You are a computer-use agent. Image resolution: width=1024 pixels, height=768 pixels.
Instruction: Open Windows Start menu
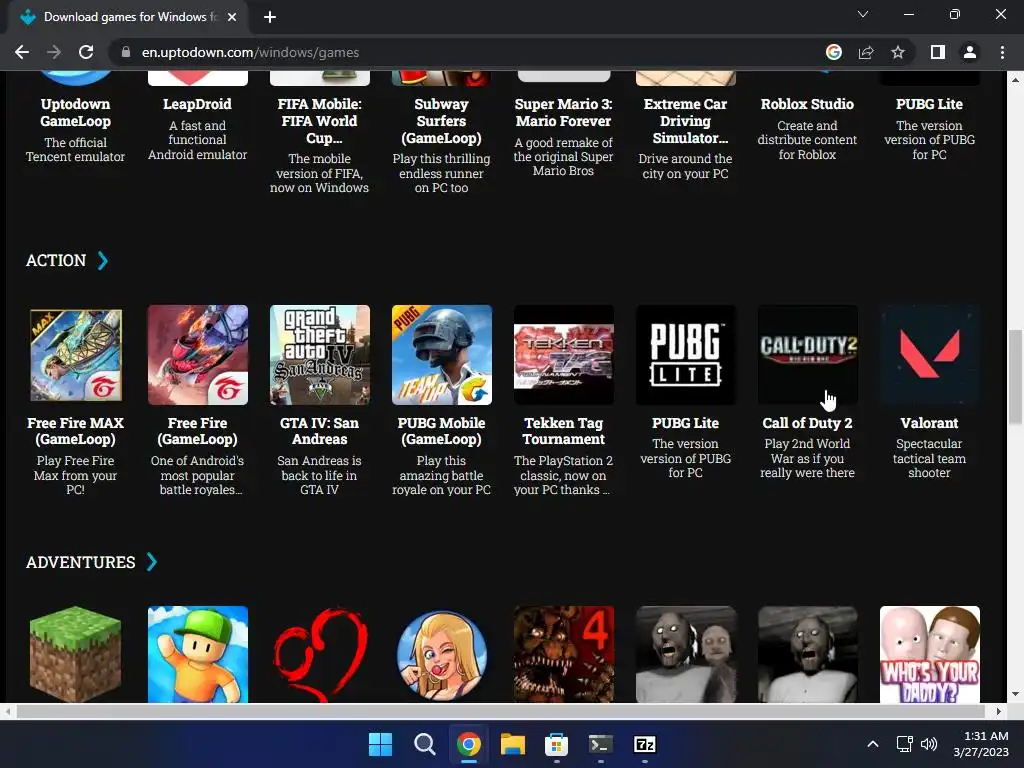click(x=380, y=744)
